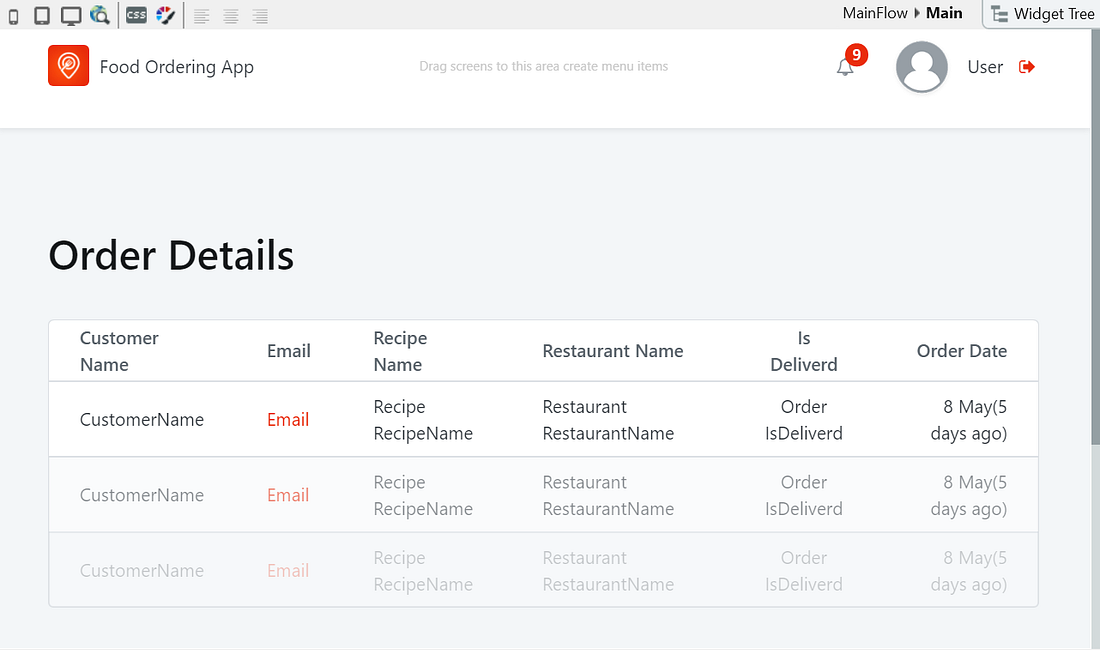Sort by the Order Date column header

[x=962, y=350]
